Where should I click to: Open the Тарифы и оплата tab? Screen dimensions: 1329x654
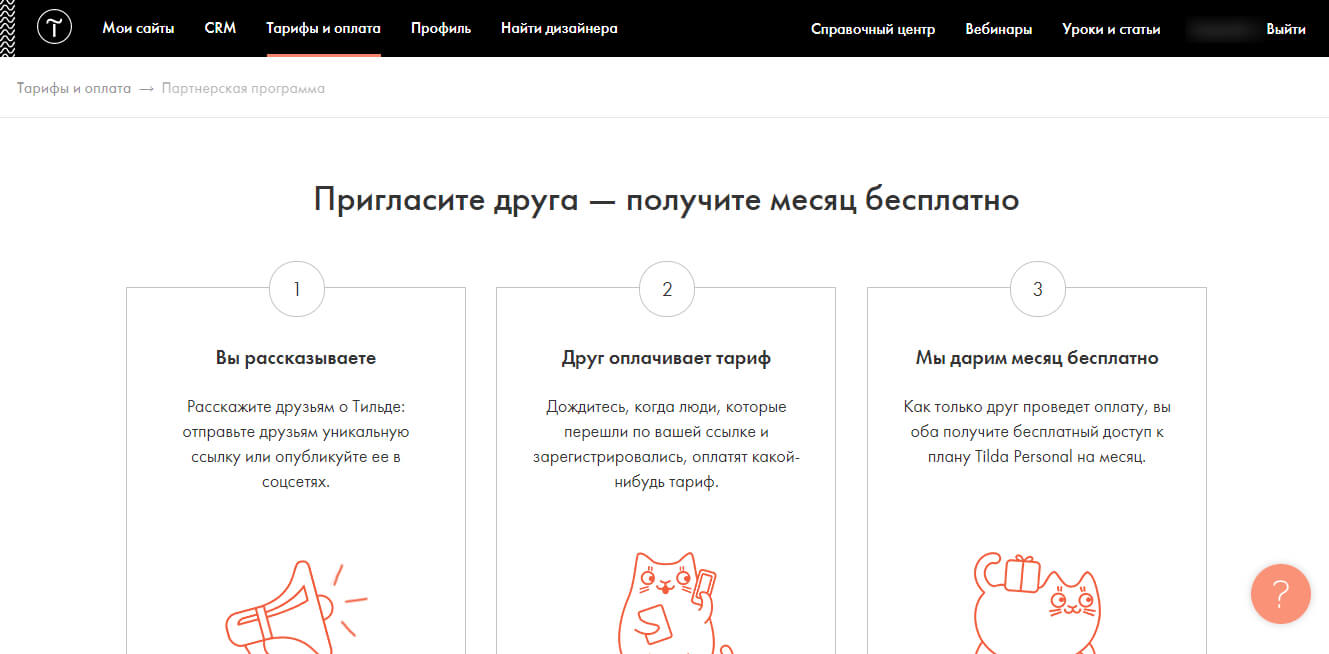323,28
